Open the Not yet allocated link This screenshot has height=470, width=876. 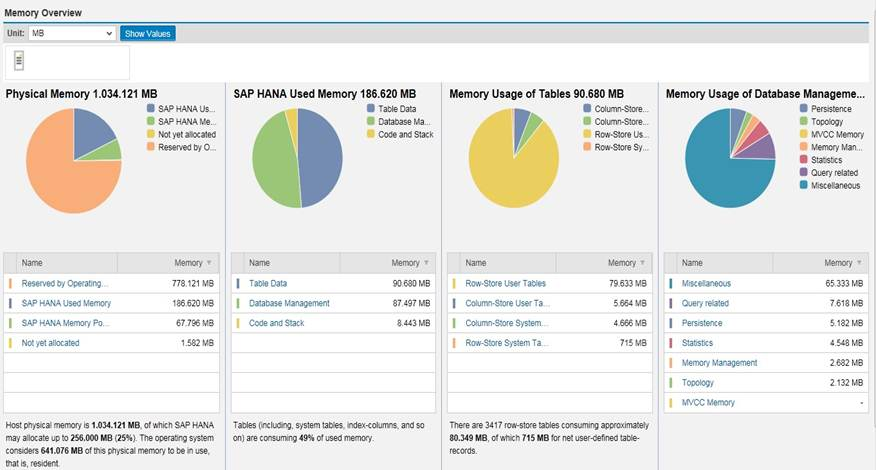click(x=50, y=343)
